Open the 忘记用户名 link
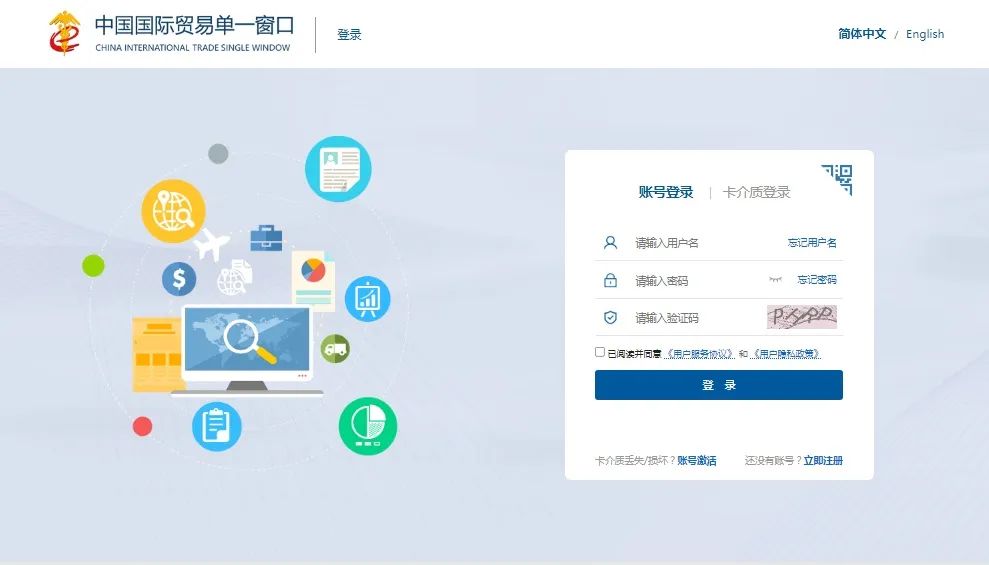 coord(812,243)
